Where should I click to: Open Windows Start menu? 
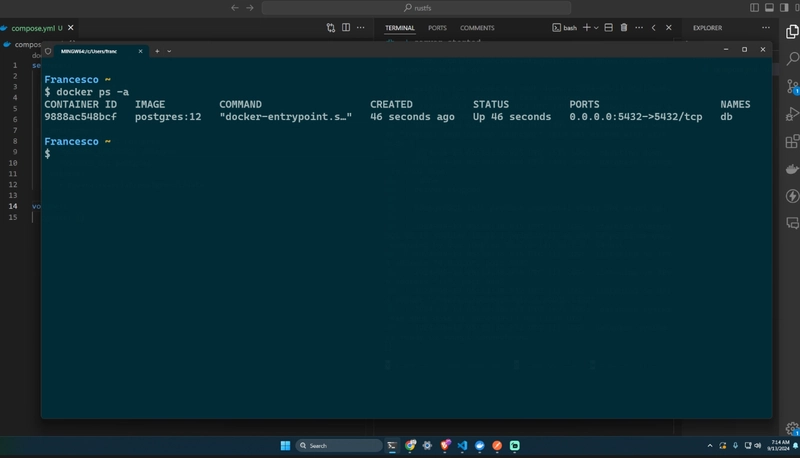[285, 446]
